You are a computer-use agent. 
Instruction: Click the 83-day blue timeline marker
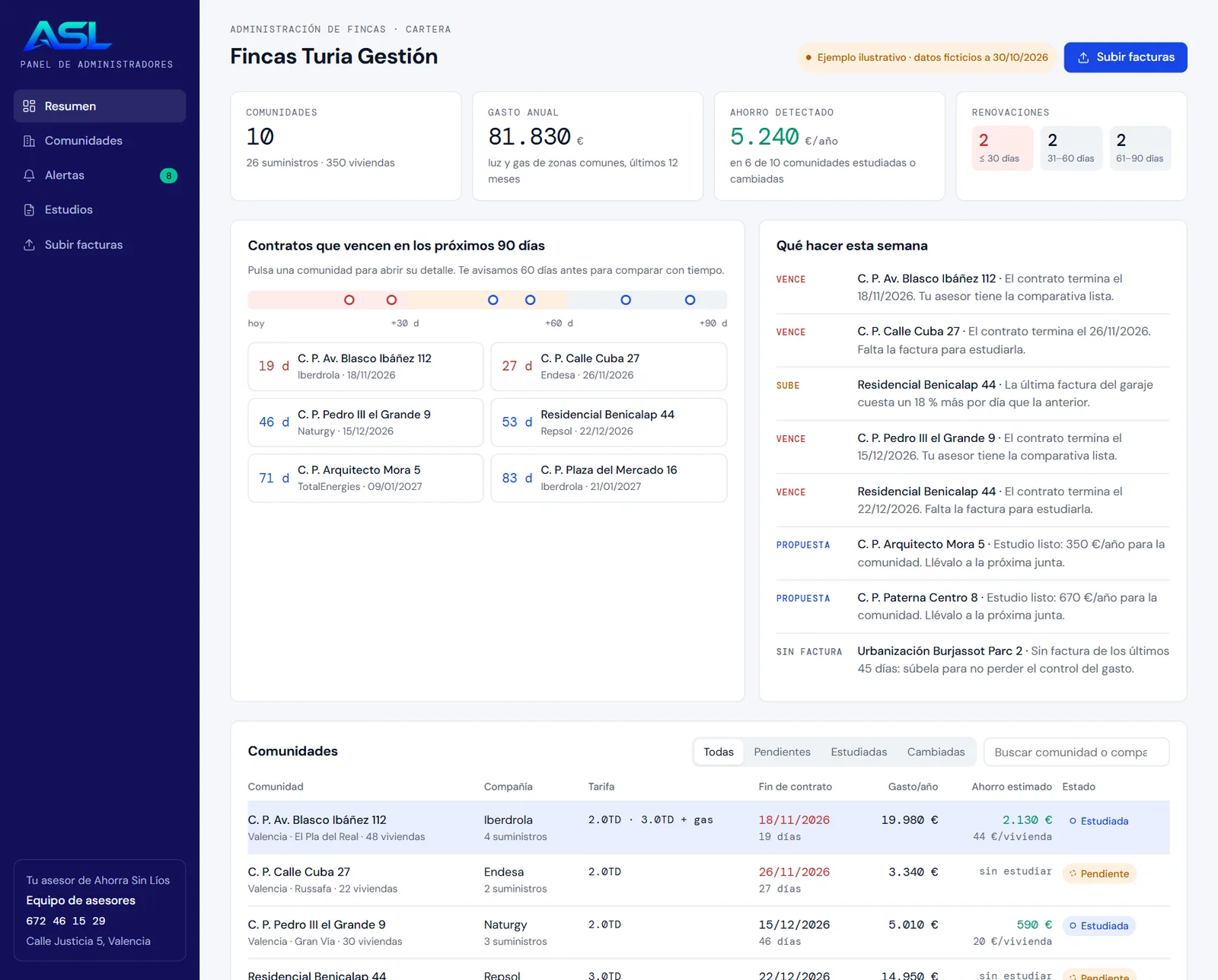(690, 300)
